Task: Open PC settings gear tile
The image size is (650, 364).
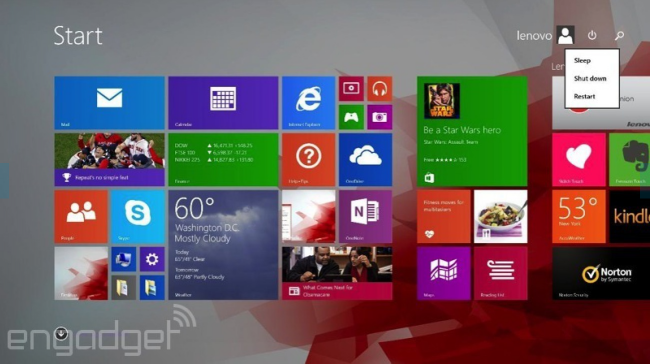Action: pos(152,259)
